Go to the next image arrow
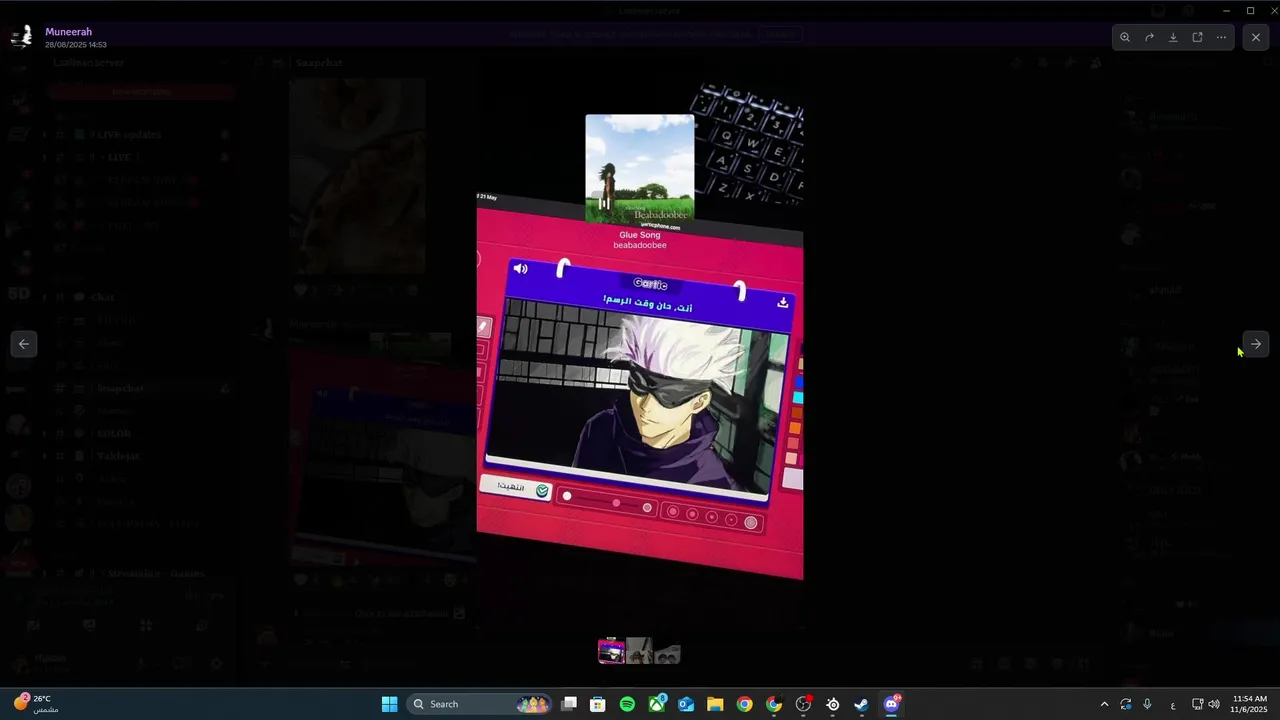 tap(1256, 344)
